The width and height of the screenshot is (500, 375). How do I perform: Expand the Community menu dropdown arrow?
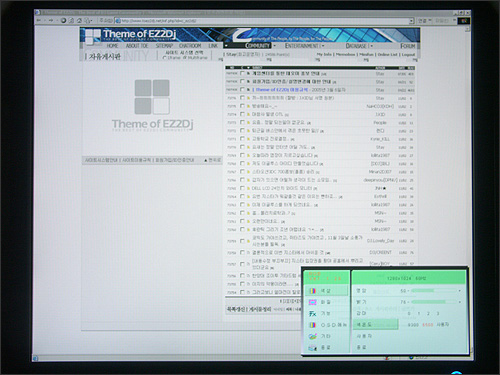(275, 46)
